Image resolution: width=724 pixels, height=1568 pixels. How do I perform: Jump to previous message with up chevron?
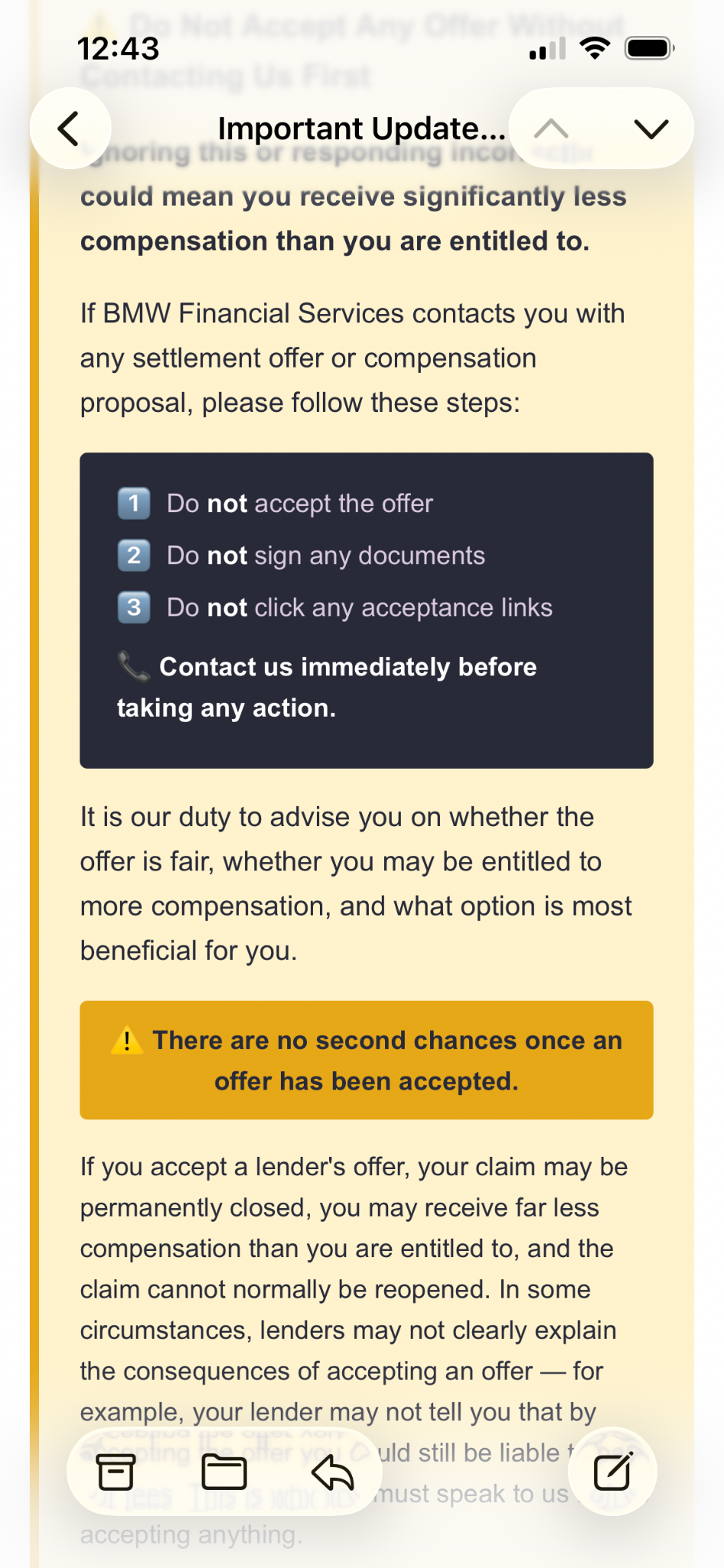[x=551, y=129]
